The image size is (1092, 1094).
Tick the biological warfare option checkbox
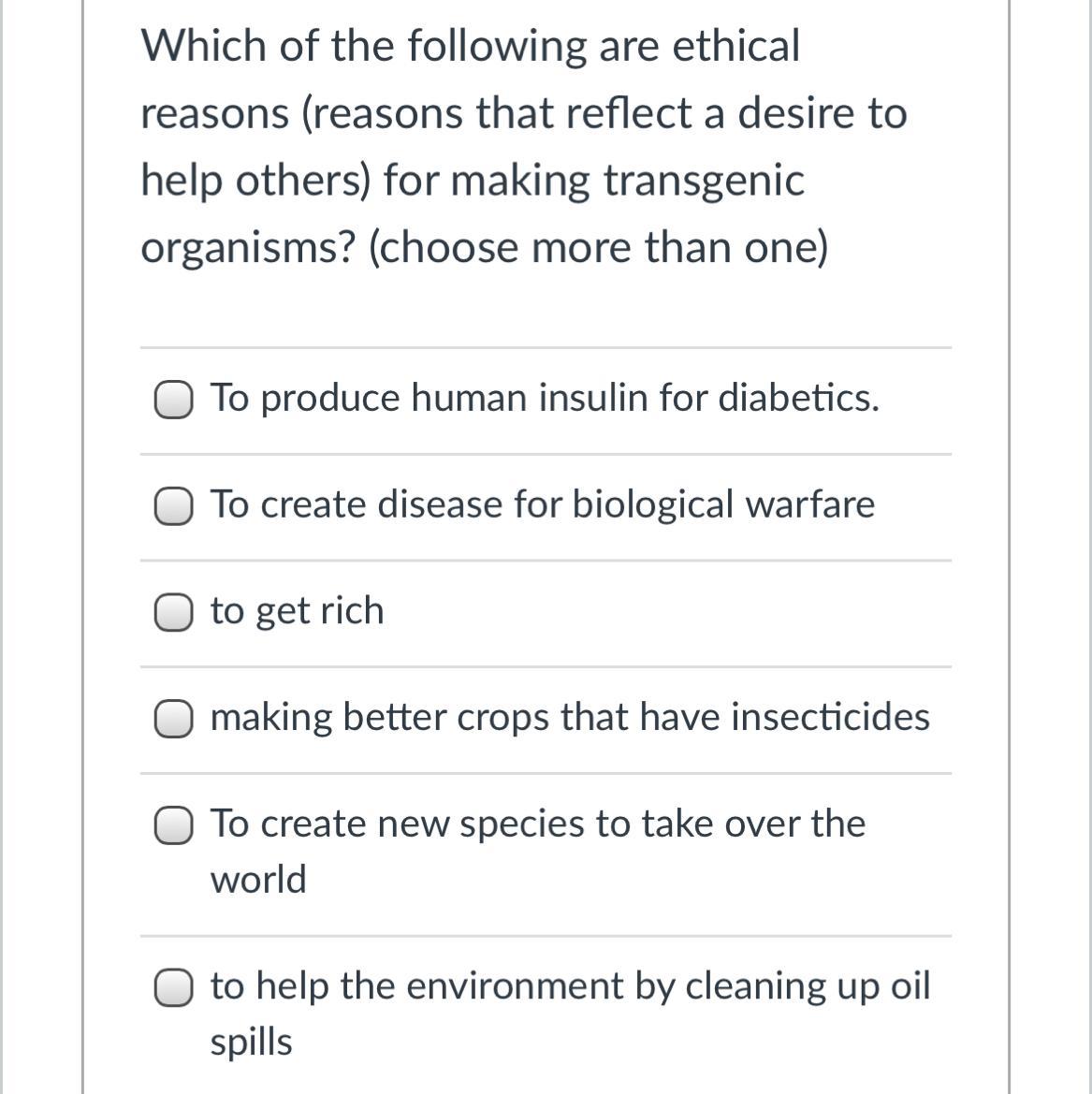[x=173, y=506]
